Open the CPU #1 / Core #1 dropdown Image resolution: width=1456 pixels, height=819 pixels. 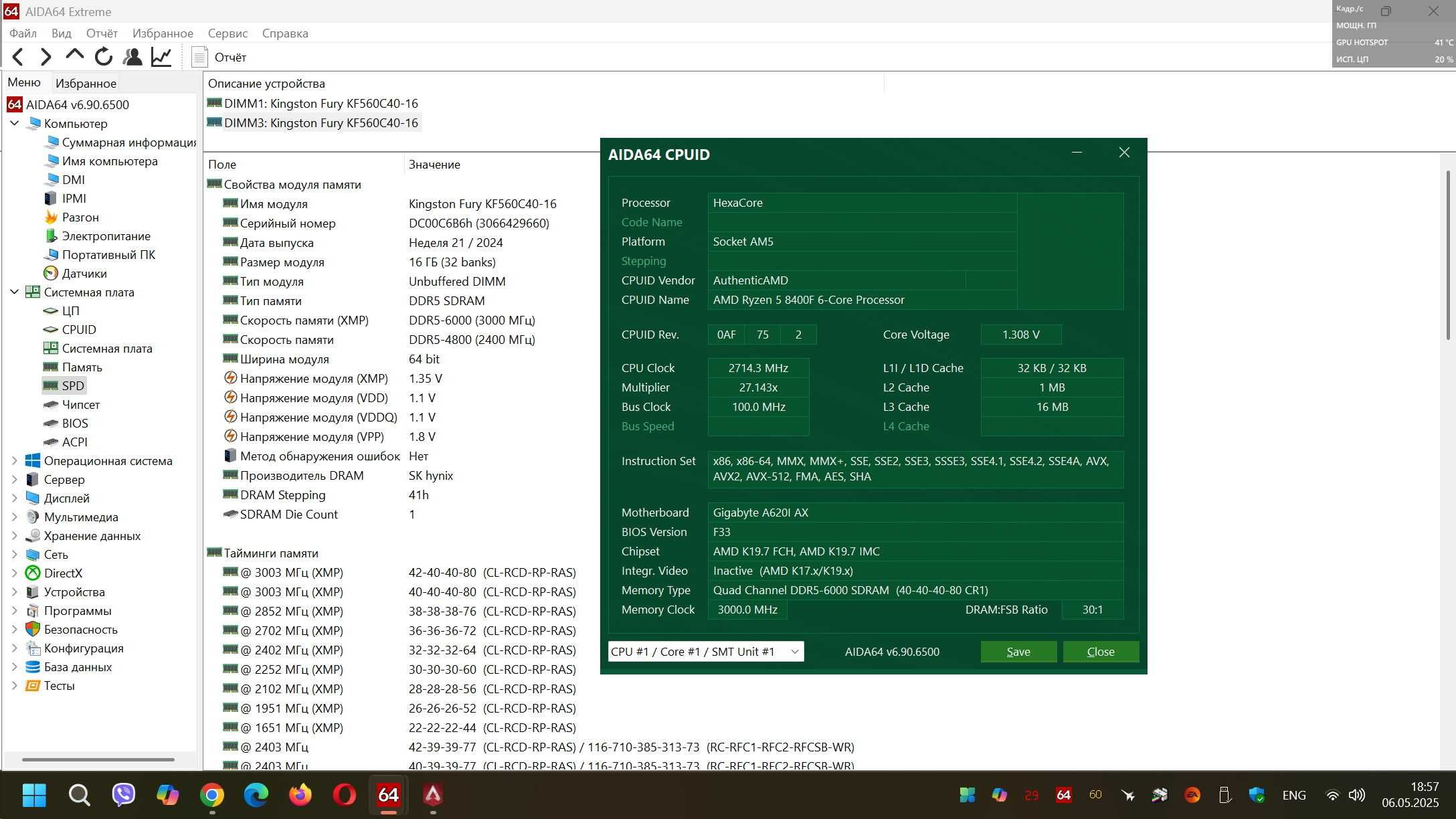(x=706, y=651)
